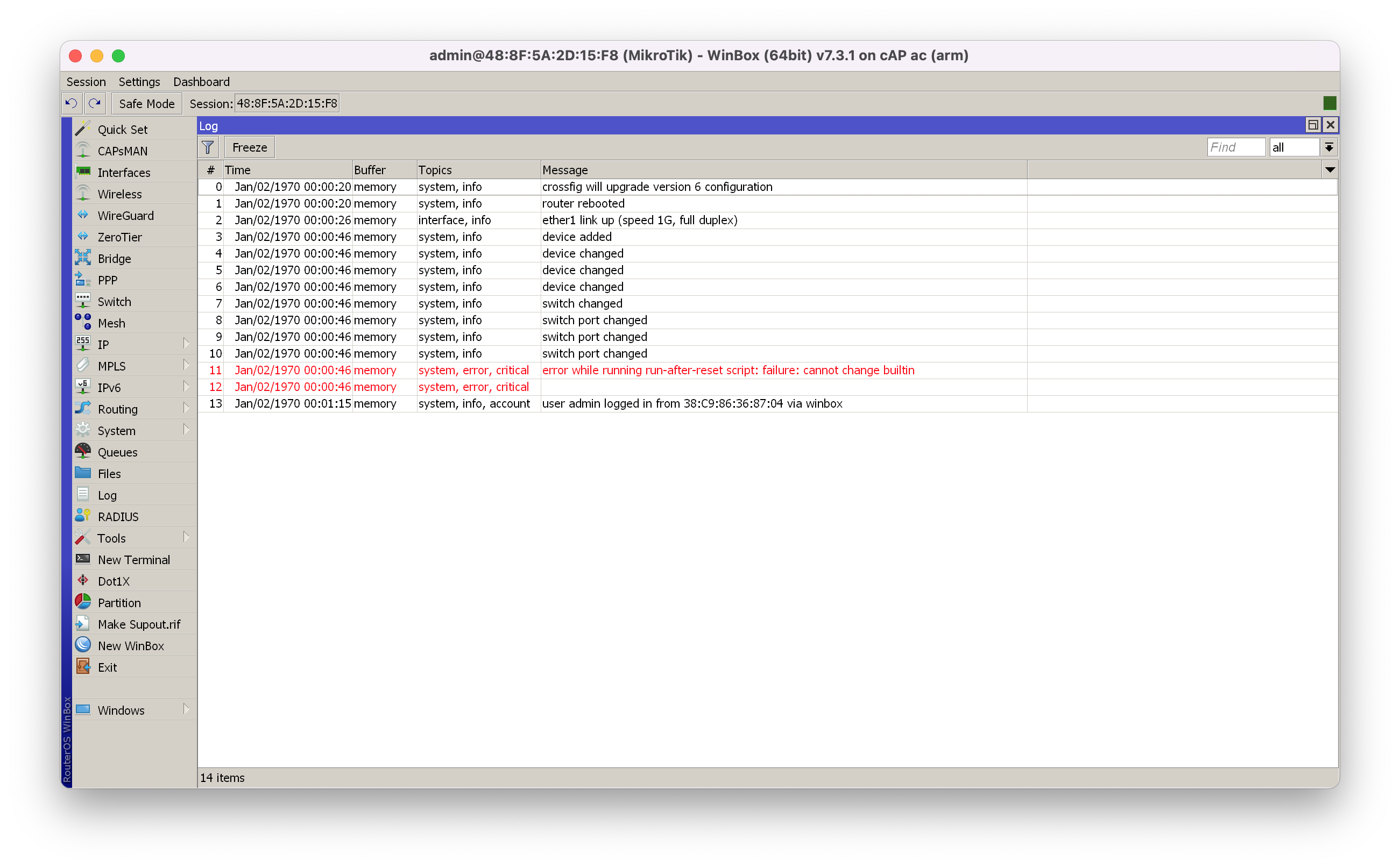Expand the Routing submenu
1400x868 pixels.
pyautogui.click(x=186, y=408)
